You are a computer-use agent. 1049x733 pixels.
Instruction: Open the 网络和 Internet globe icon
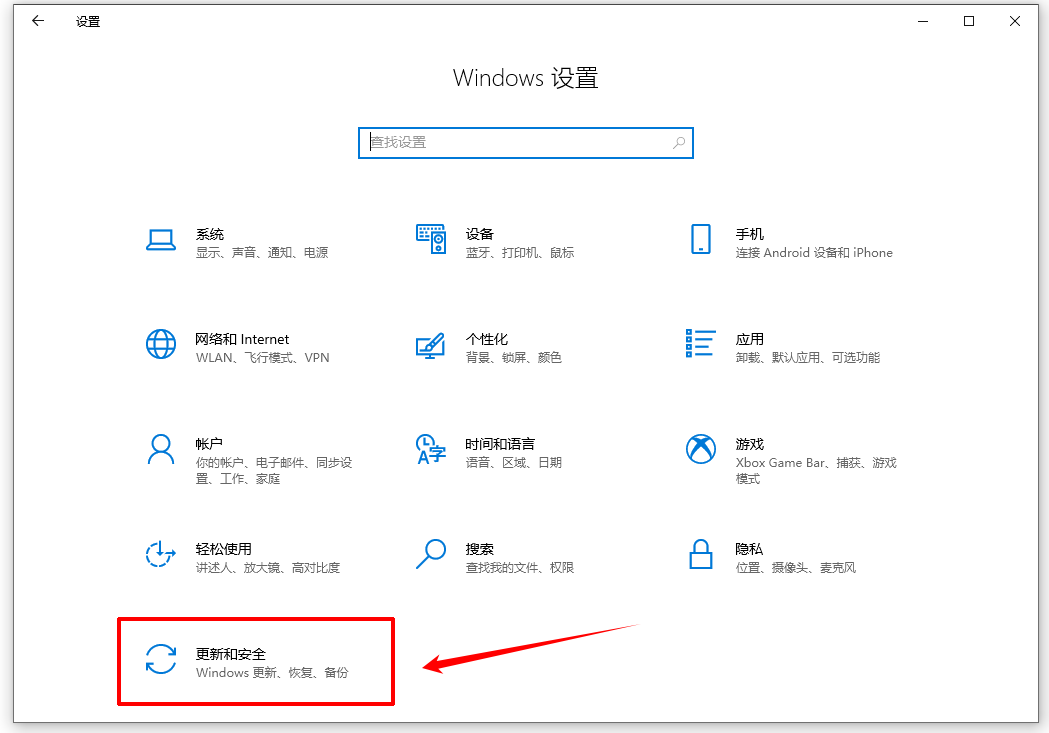161,344
